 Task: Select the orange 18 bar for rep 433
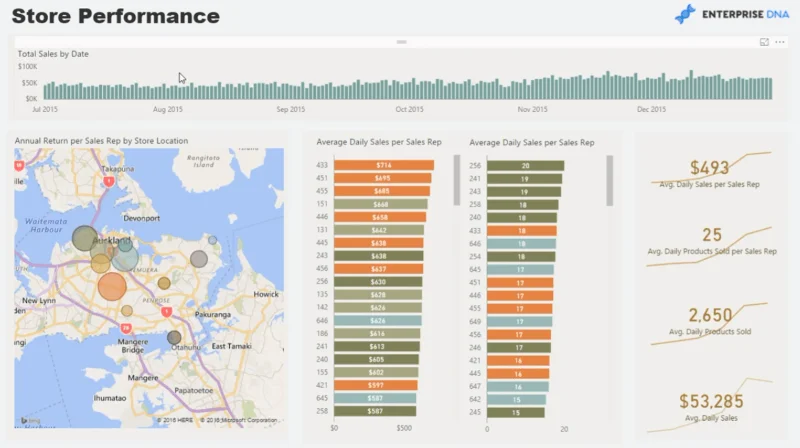(521, 231)
